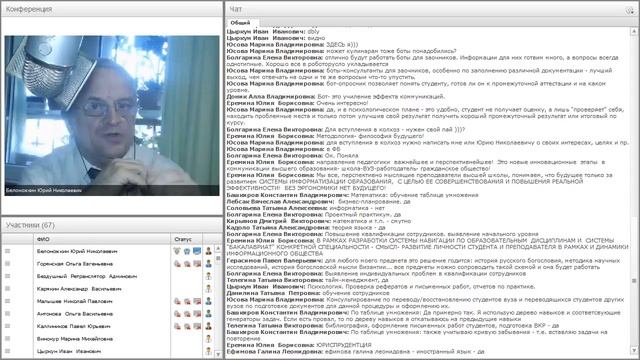
Task: Click the Конференция panel header
Action: click(x=112, y=9)
